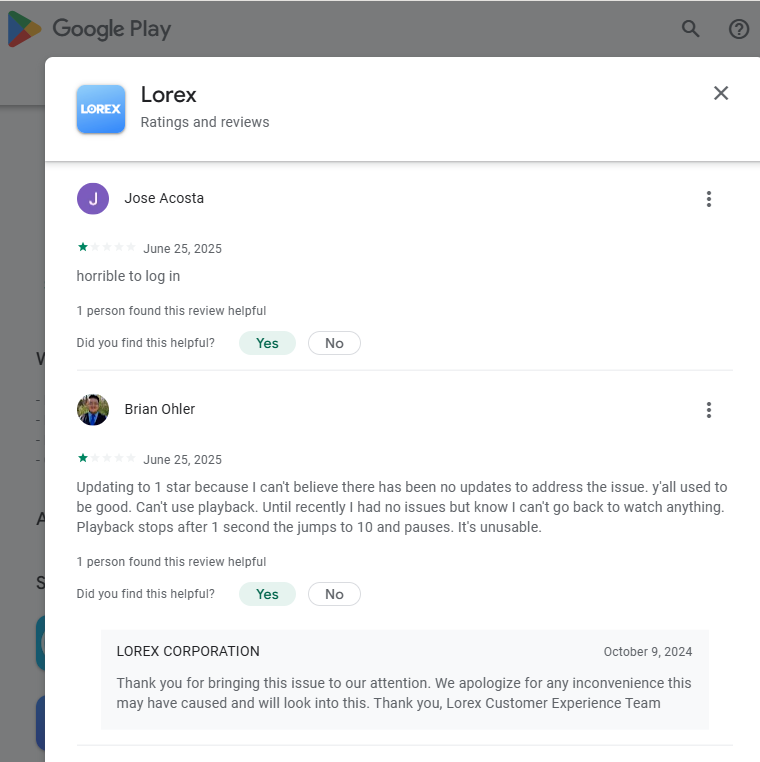The width and height of the screenshot is (760, 762).
Task: Click the June 25, 2025 date under Brian Ohler
Action: pyautogui.click(x=182, y=460)
